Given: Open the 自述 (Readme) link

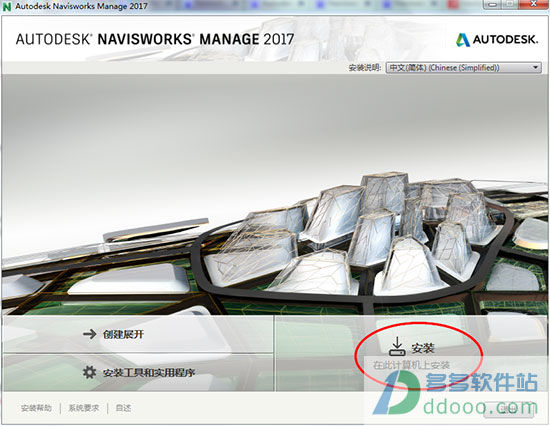Looking at the screenshot, I should 123,408.
